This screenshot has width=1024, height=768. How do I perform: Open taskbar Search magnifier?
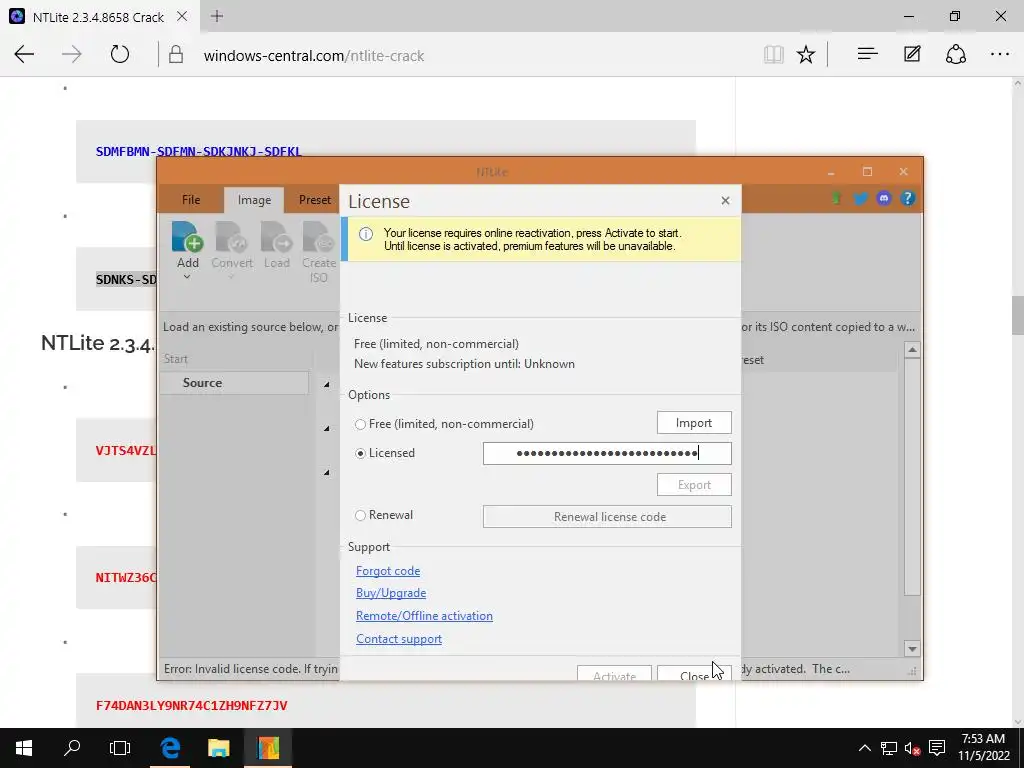(x=72, y=748)
